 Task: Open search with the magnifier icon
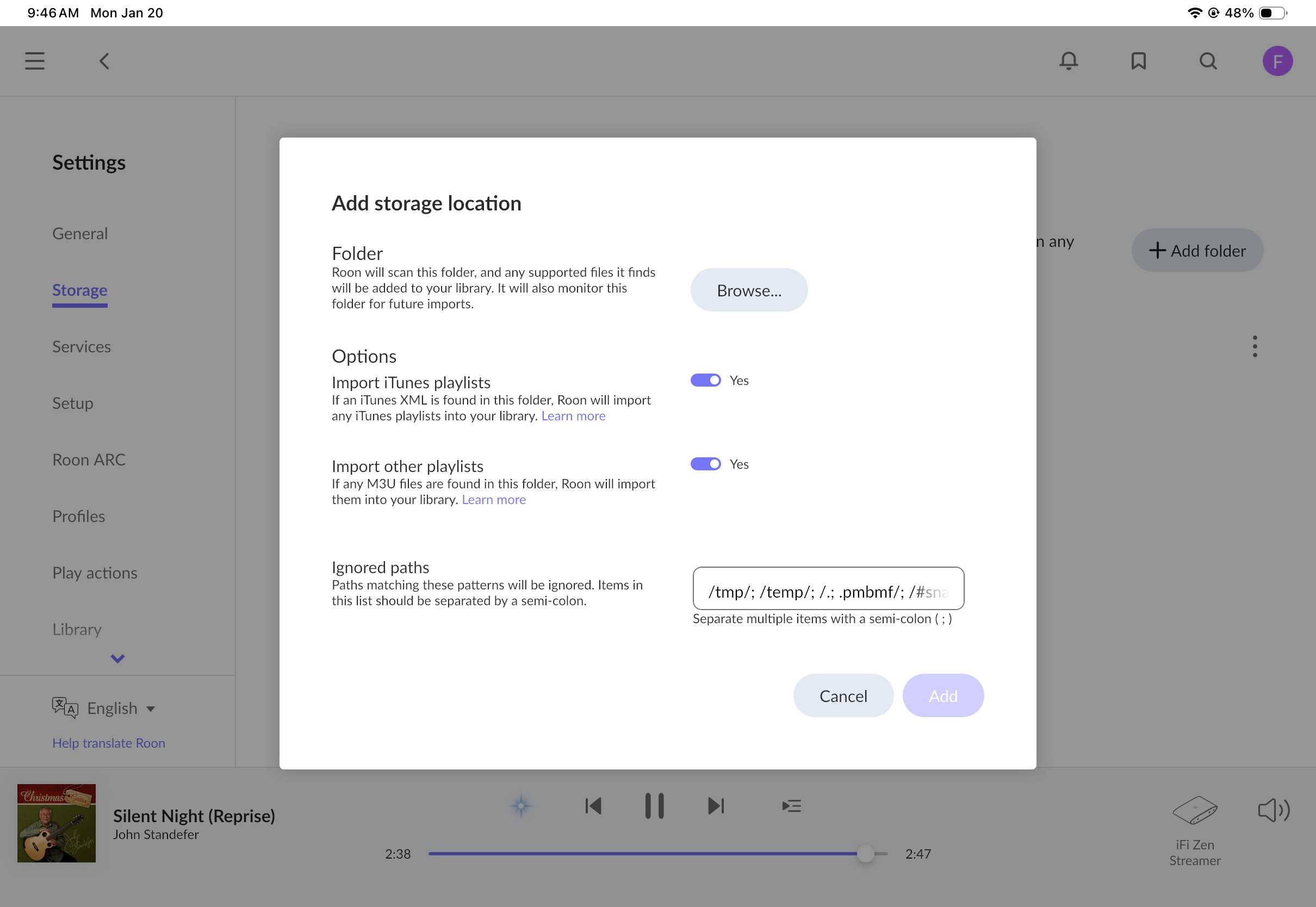pos(1208,61)
